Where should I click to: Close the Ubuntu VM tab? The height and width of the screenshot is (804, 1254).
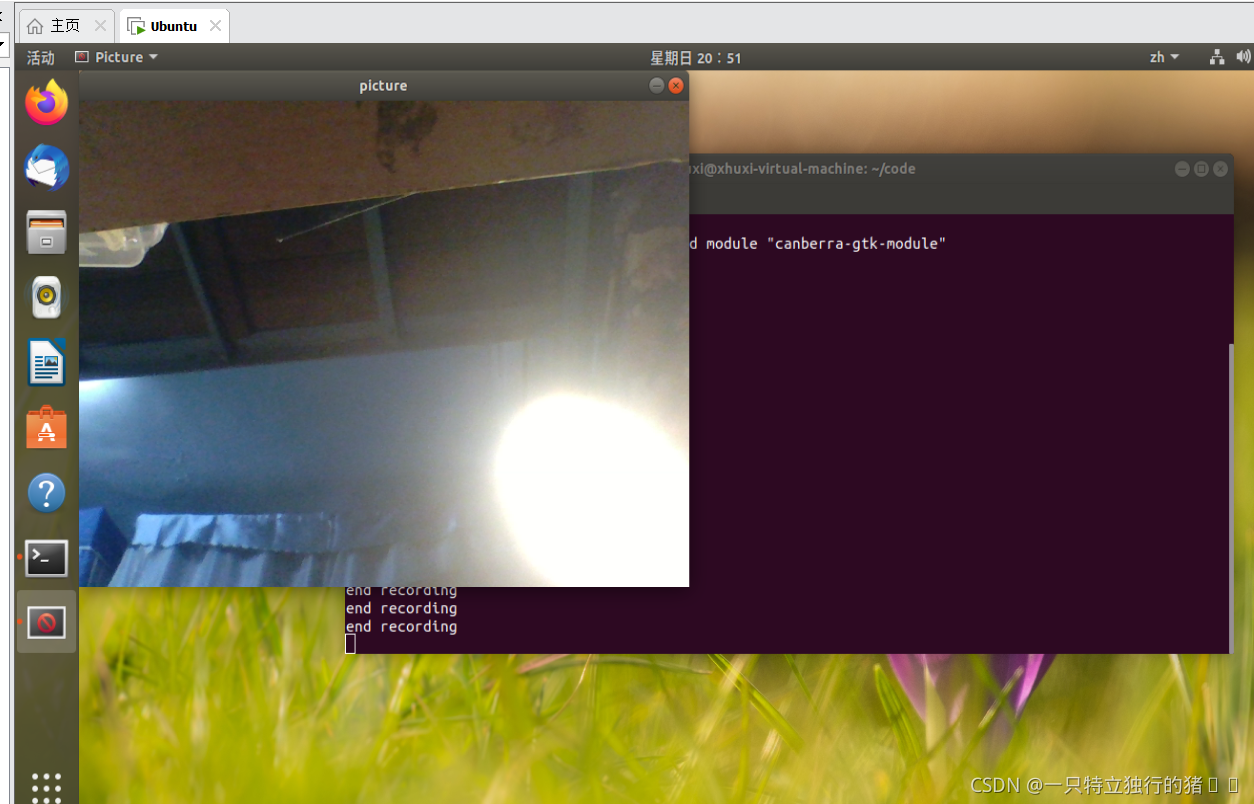[x=214, y=26]
